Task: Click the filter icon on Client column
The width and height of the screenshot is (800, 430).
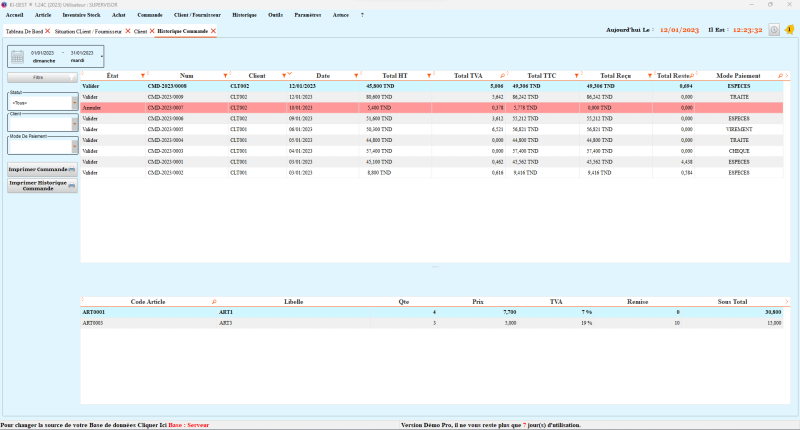Action: pyautogui.click(x=285, y=76)
